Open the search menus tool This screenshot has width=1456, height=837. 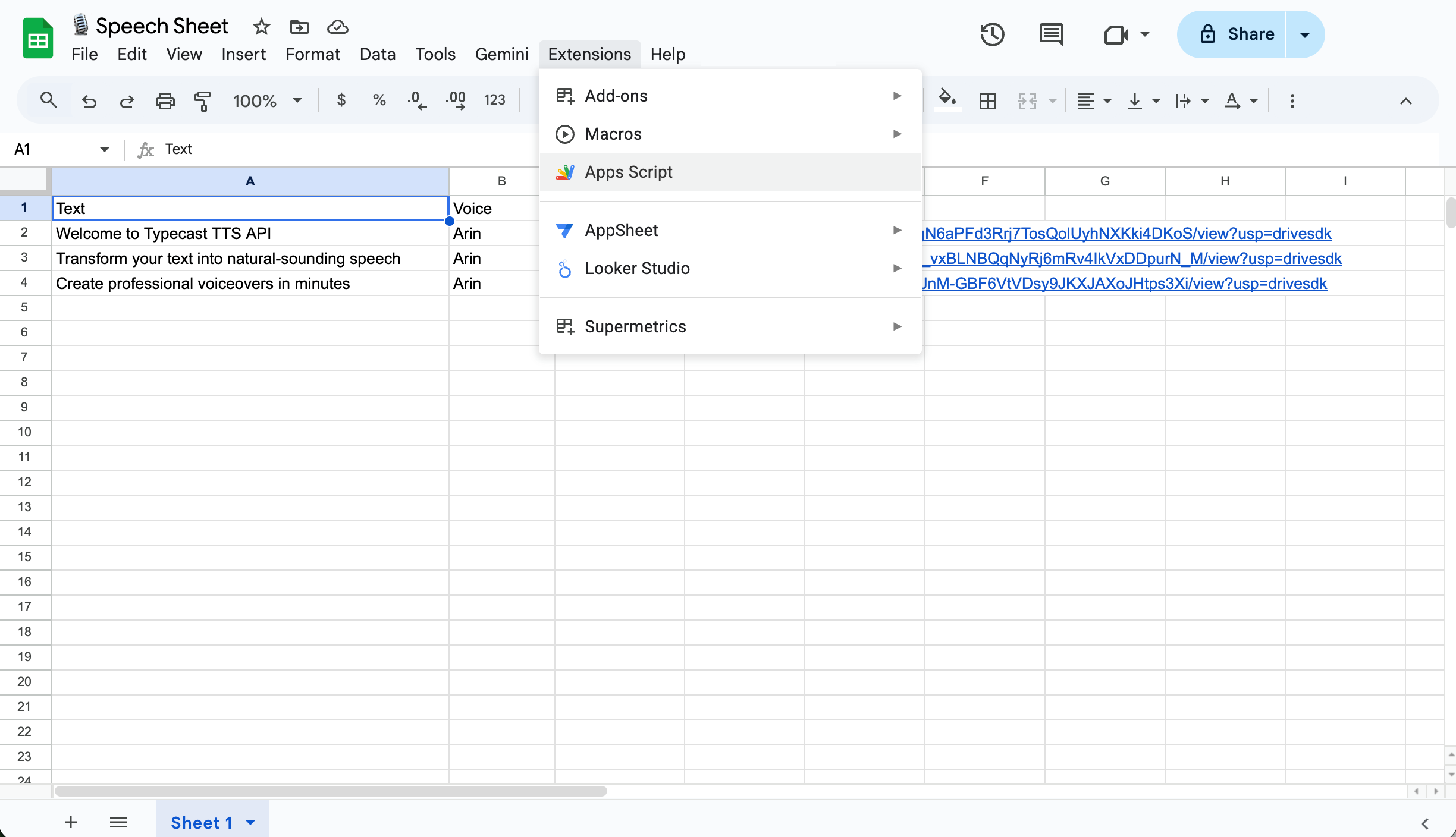click(49, 100)
